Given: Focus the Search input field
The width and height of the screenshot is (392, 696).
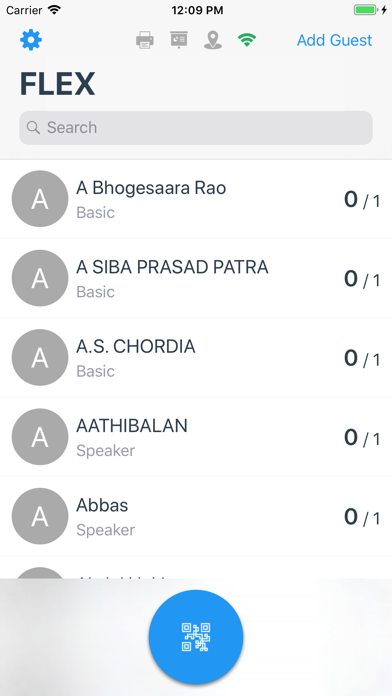Looking at the screenshot, I should pos(196,127).
